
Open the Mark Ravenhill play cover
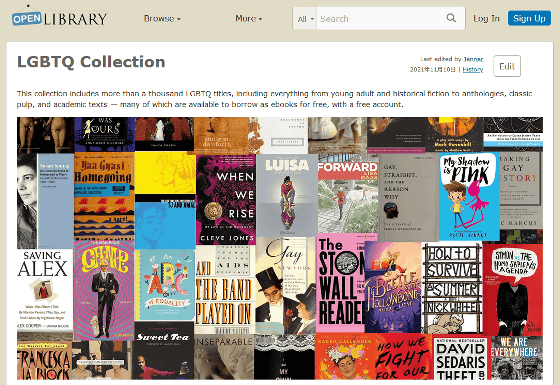click(454, 135)
